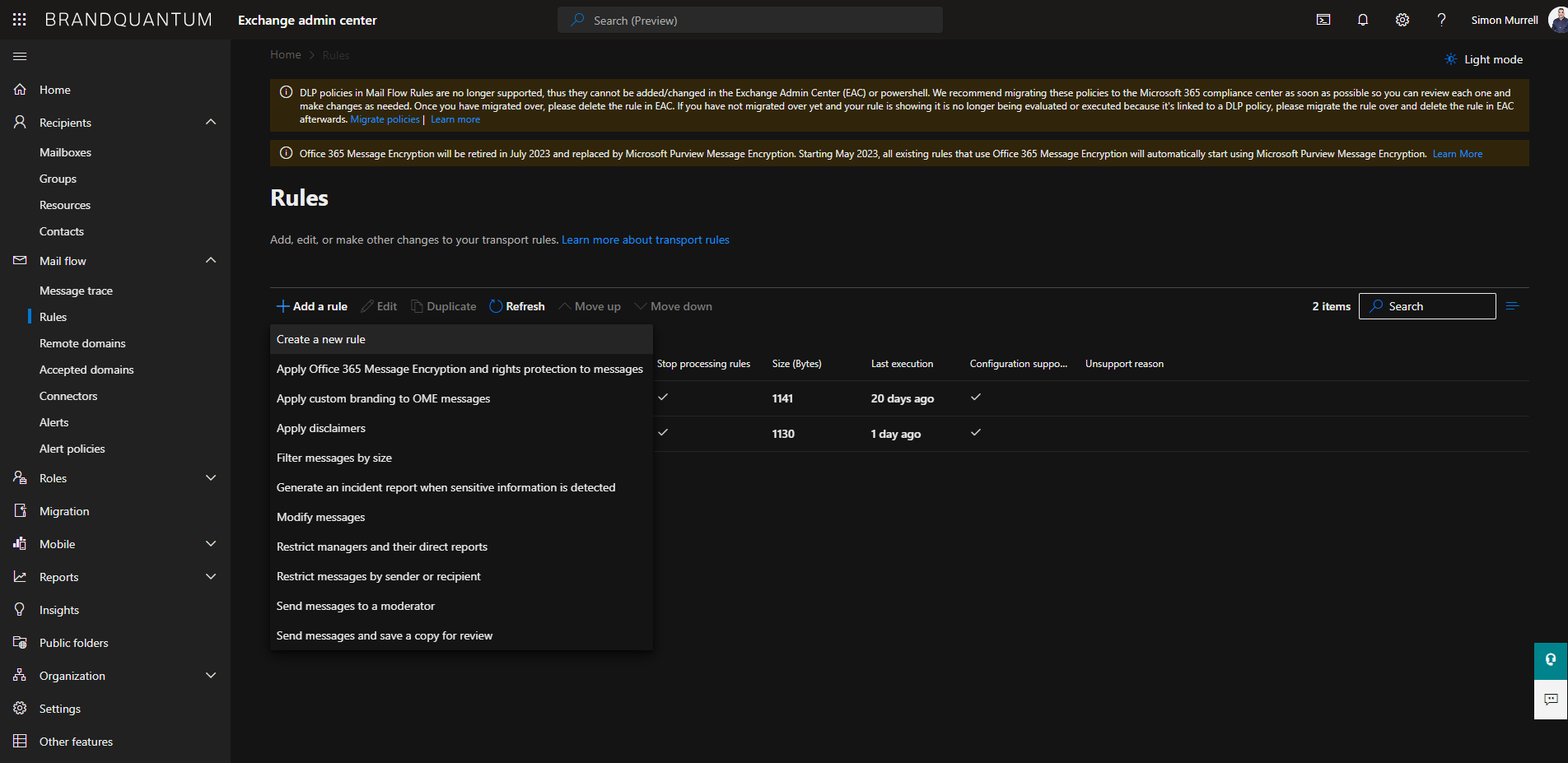Click the Organization hierarchy icon
This screenshot has height=763, width=1568.
20,675
